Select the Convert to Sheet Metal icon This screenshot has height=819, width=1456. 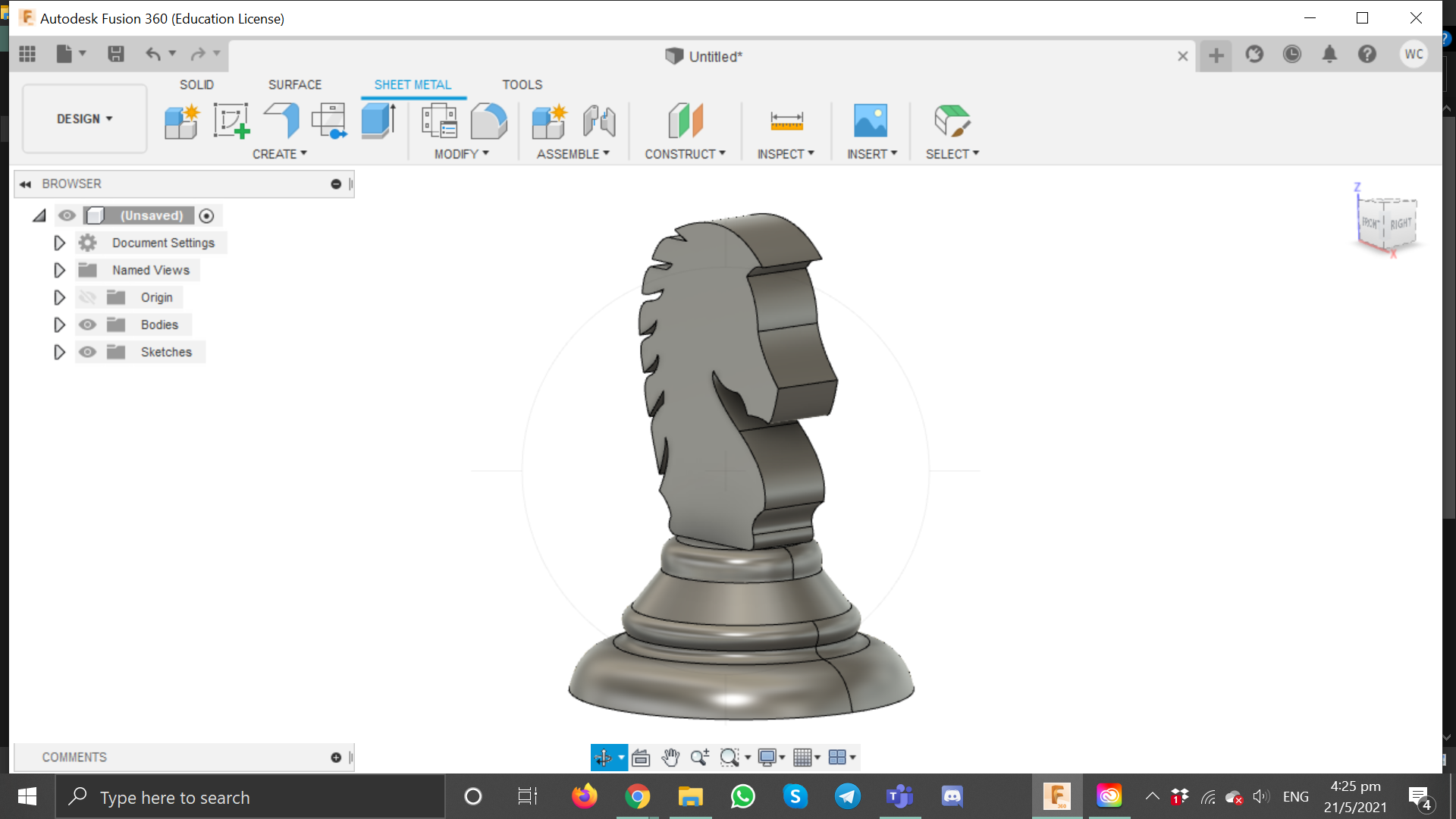click(x=489, y=121)
